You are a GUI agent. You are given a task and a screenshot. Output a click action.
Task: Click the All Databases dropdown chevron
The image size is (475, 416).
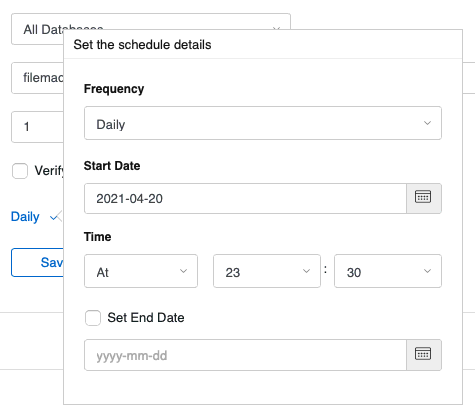pyautogui.click(x=276, y=29)
